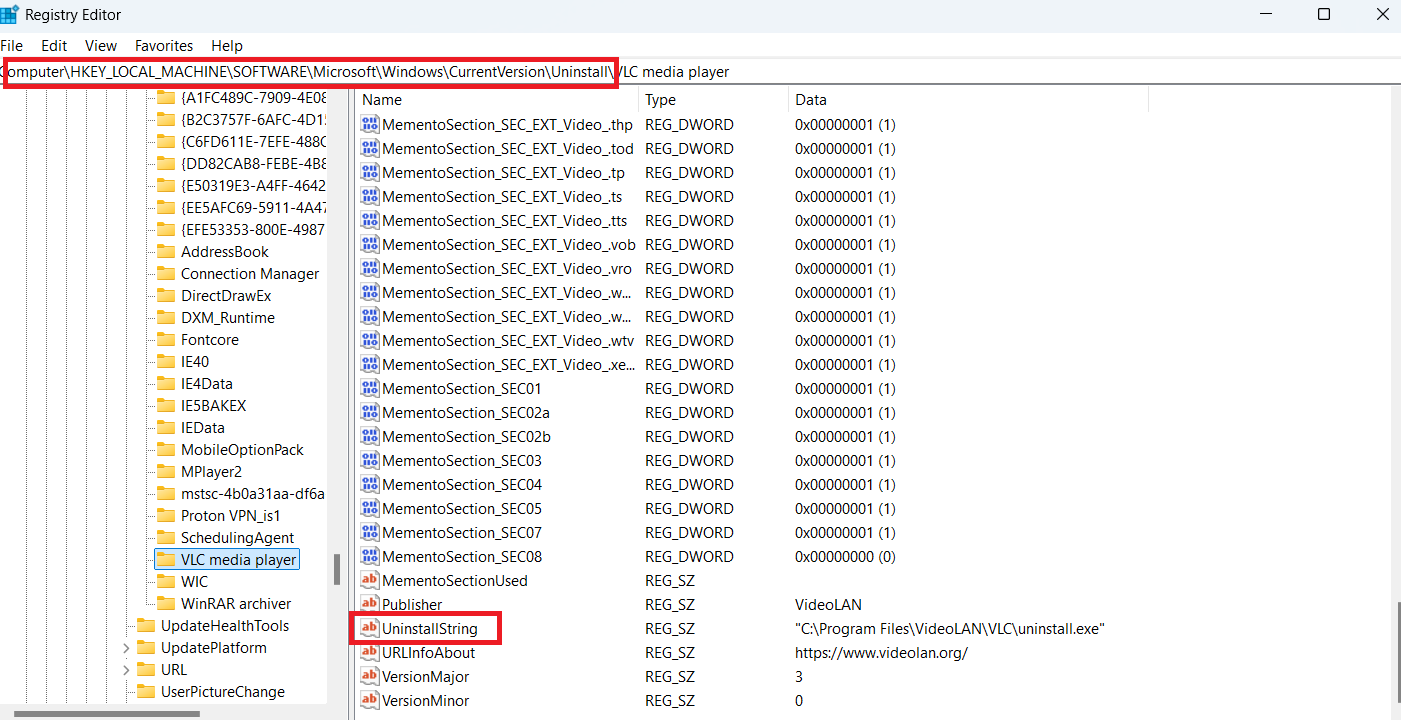Click DWORD icon of MementoSection_SEC05
Screen dimensions: 1401x720
coord(370,509)
